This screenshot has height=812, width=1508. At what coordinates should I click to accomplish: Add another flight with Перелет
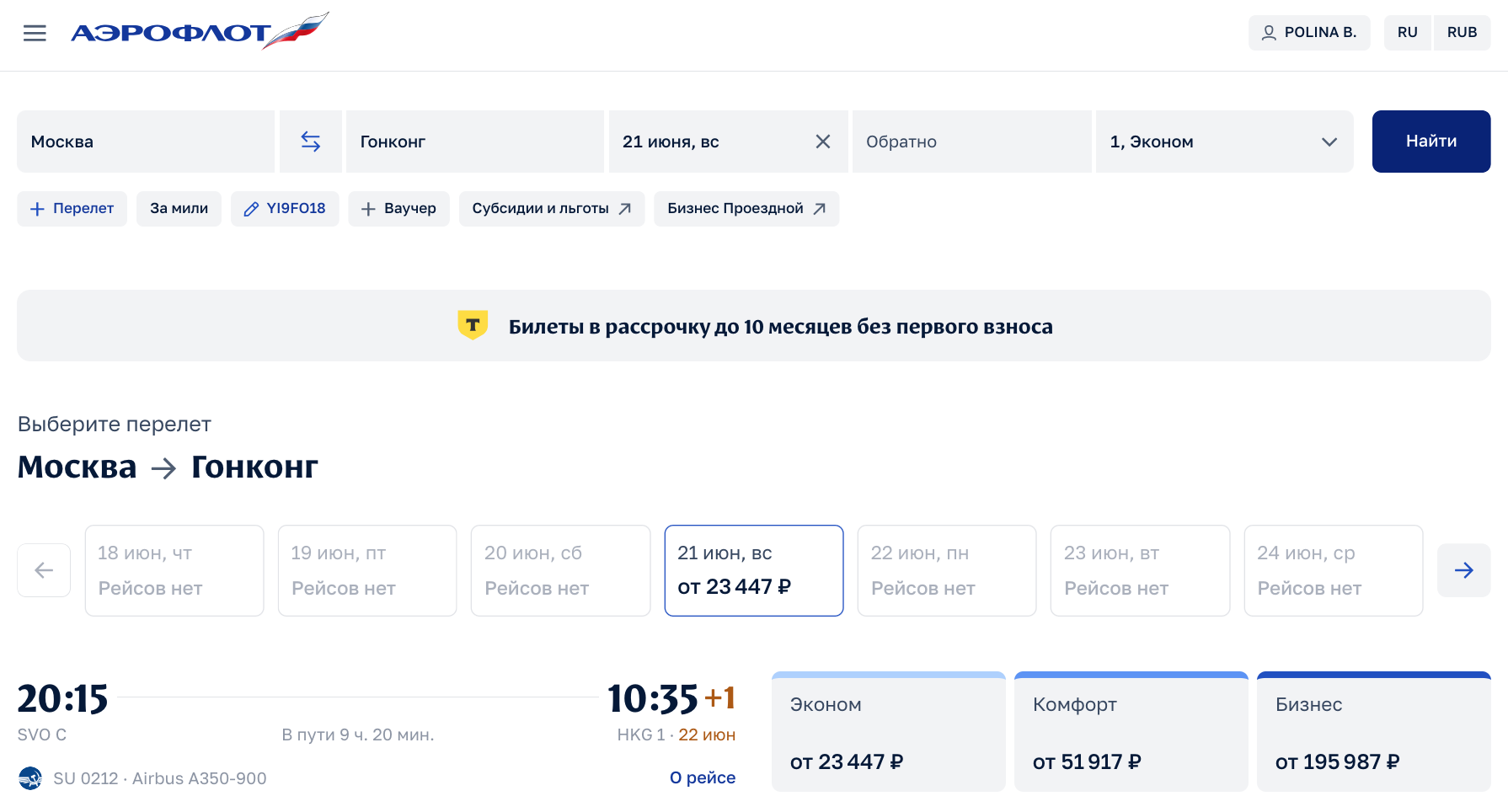click(72, 209)
